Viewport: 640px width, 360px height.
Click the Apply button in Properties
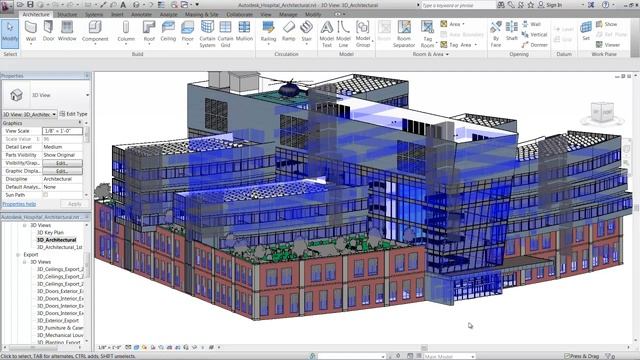coord(75,203)
